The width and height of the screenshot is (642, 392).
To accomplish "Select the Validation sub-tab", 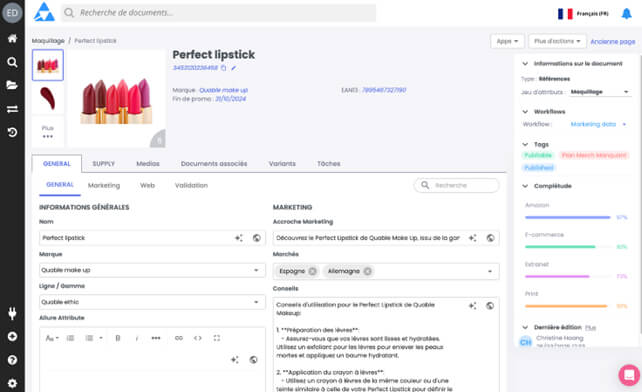I will click(191, 185).
